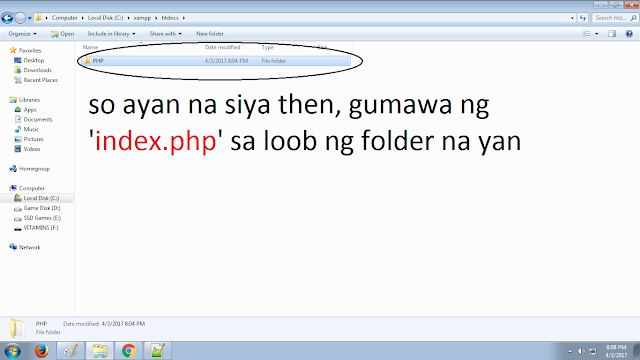Select Favorites in navigation pane

30,51
